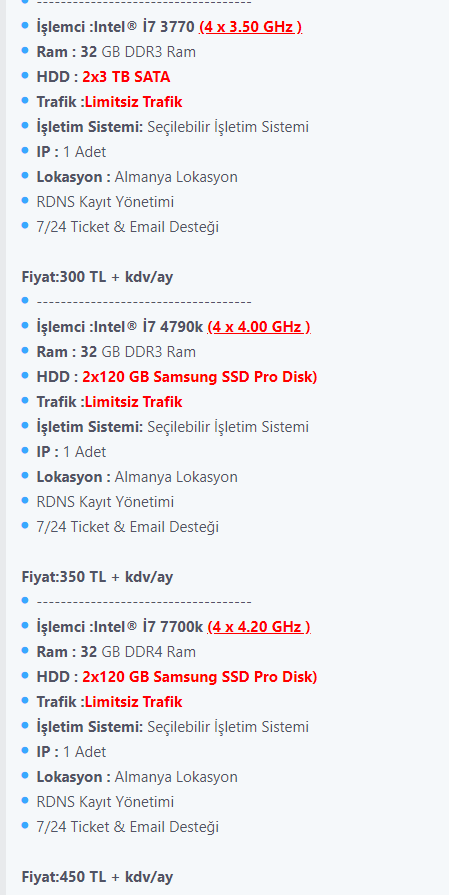Click Fiyat:300 TL + kdv/ay price
449x895 pixels.
tap(98, 277)
